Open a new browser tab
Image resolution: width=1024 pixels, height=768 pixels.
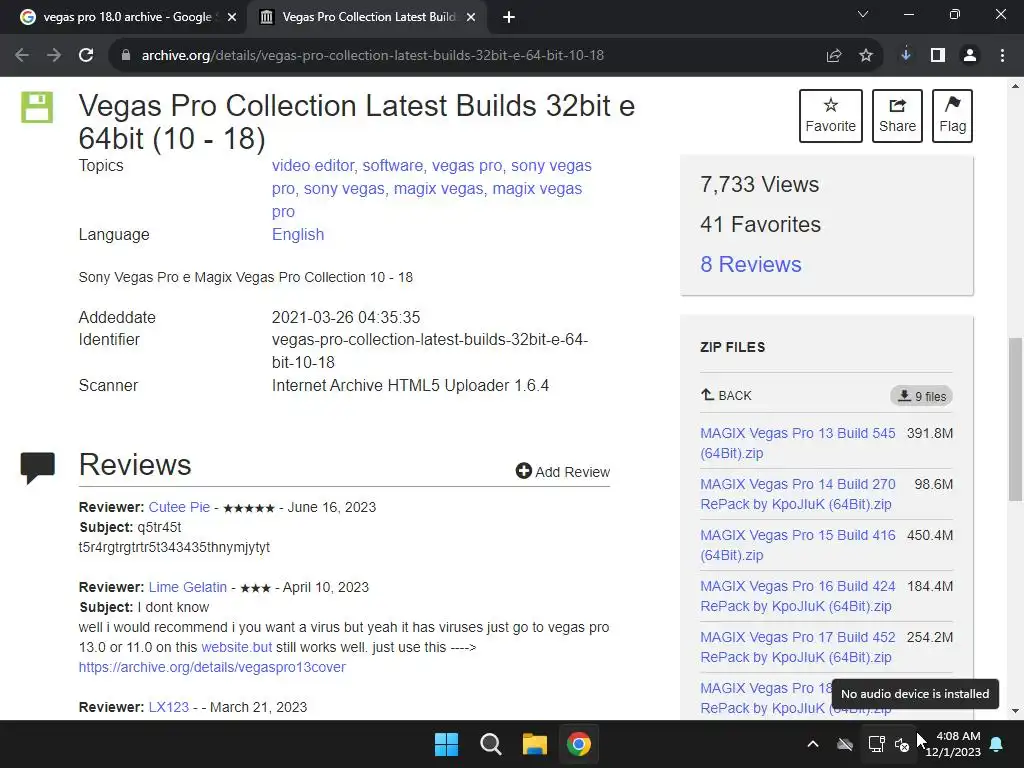click(509, 18)
